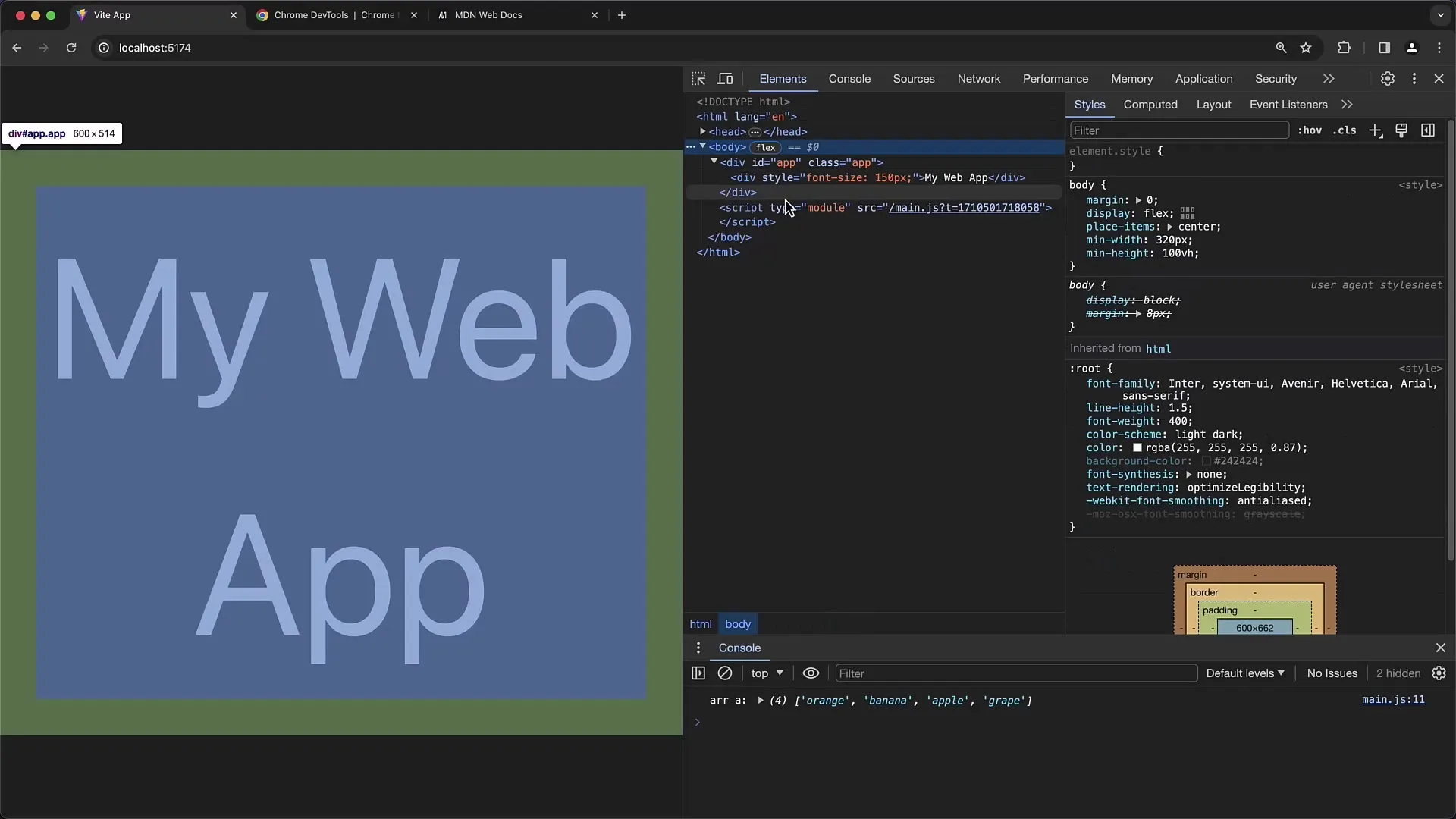The width and height of the screenshot is (1456, 819).
Task: Expand the place-items property triangle
Action: (1172, 227)
